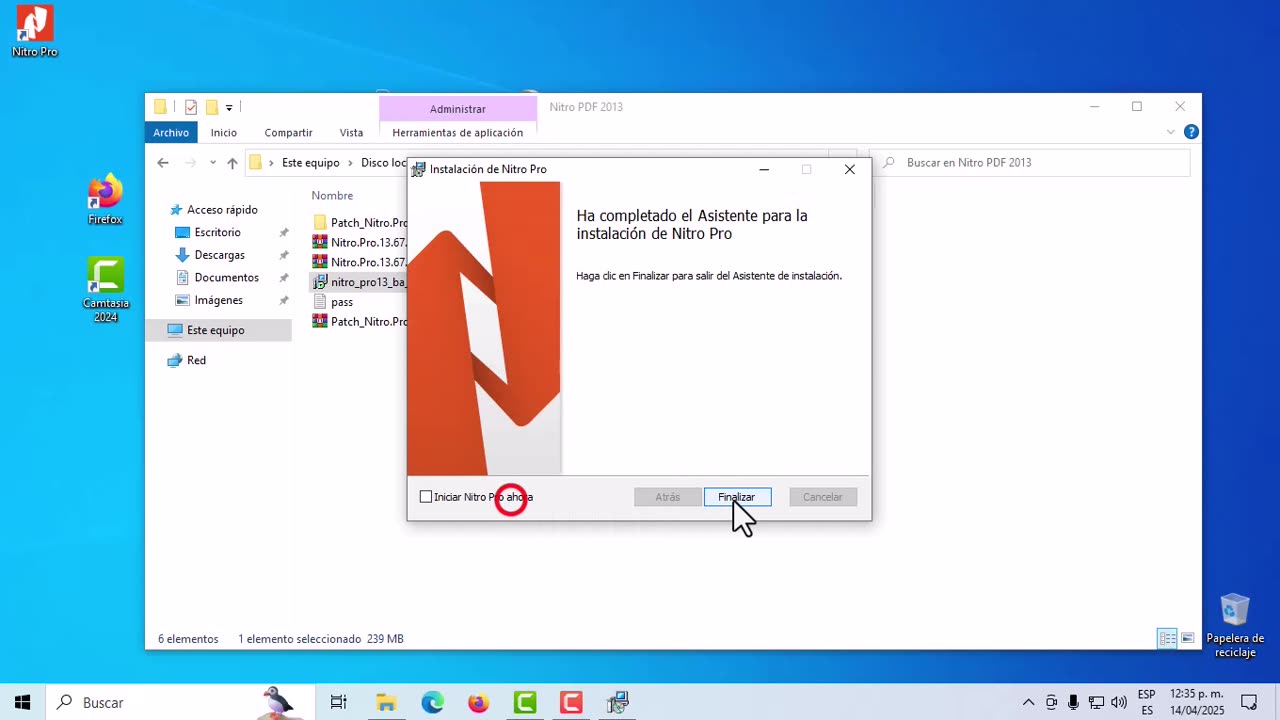This screenshot has height=720, width=1280.
Task: Open the notification center icon
Action: [x=1249, y=703]
